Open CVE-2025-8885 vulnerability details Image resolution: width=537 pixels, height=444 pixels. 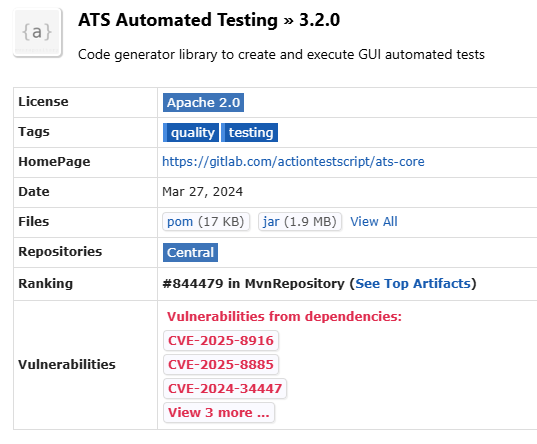pos(221,365)
